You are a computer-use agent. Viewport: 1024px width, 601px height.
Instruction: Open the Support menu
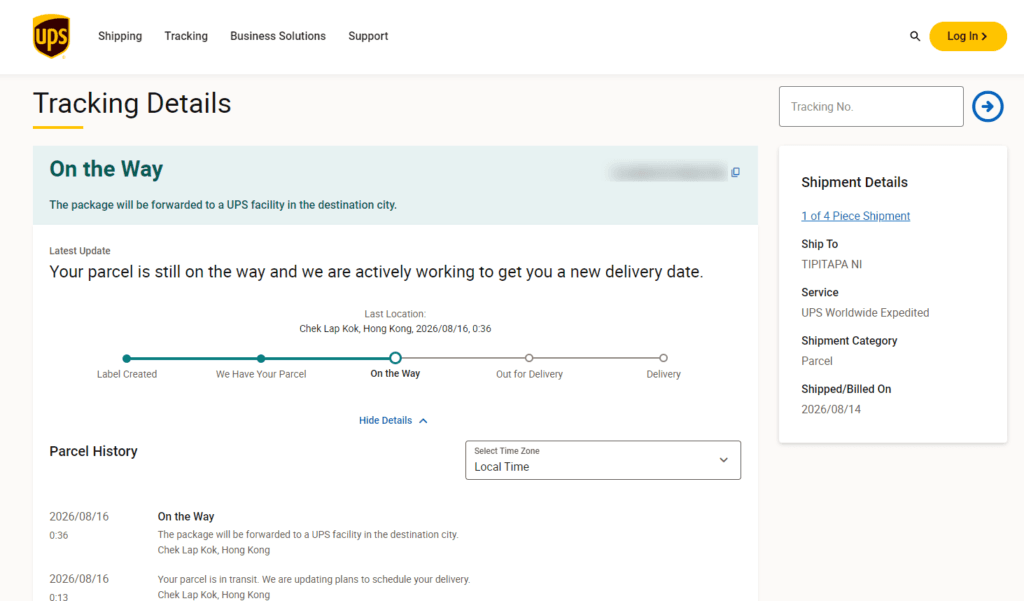point(368,36)
